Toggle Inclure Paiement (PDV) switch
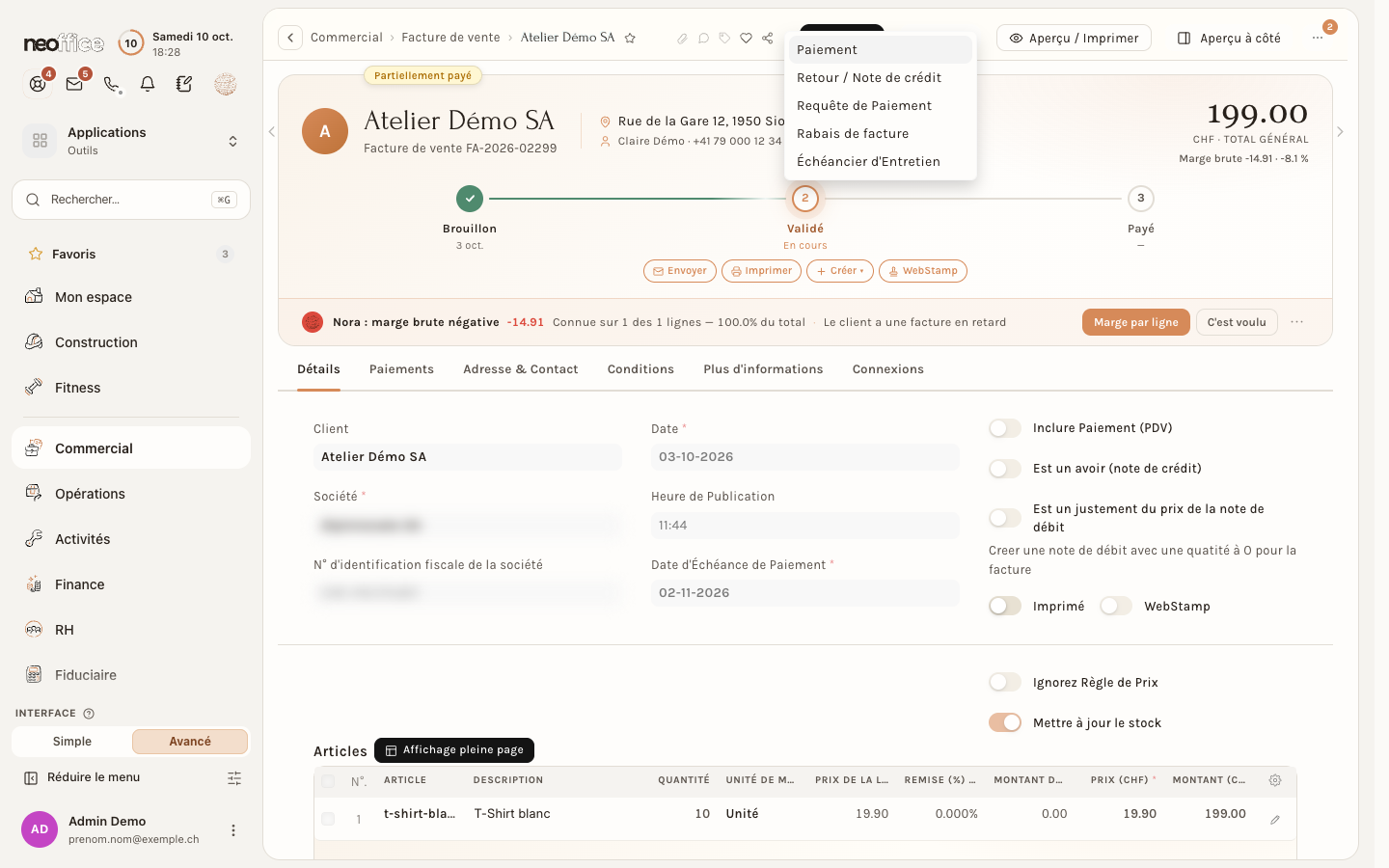1389x868 pixels. pos(1005,428)
